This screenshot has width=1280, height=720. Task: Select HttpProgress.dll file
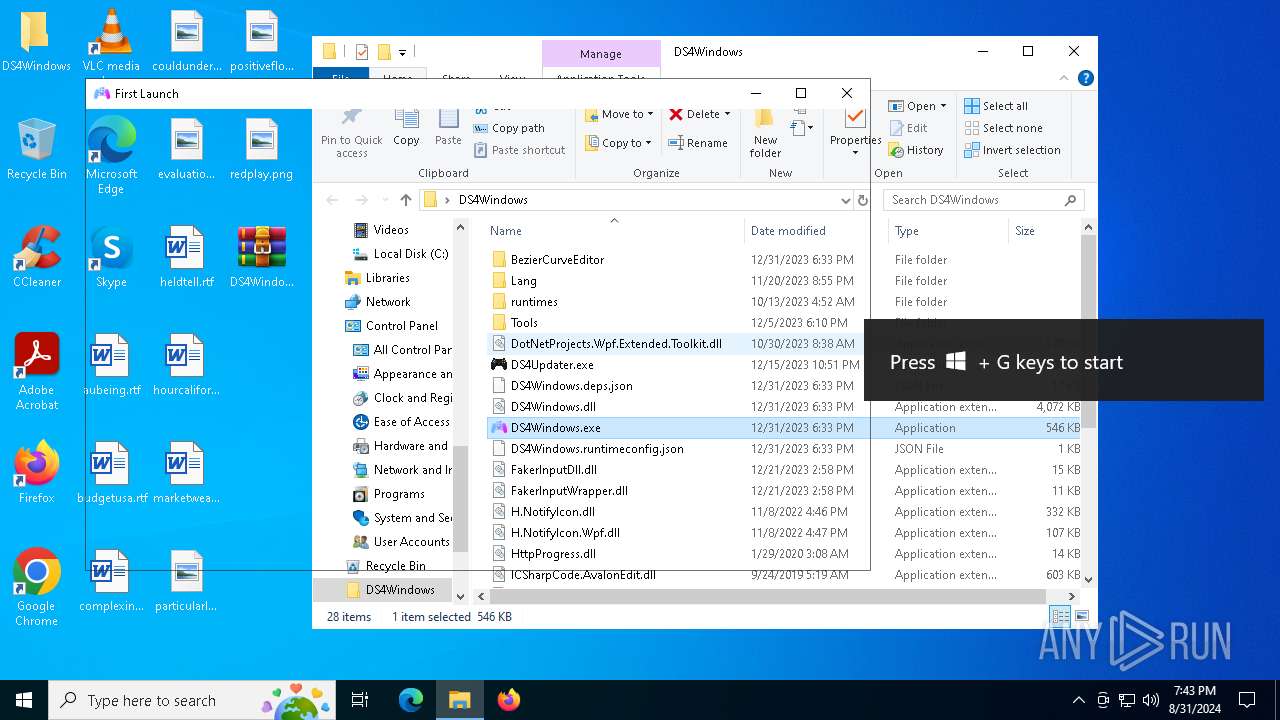553,554
